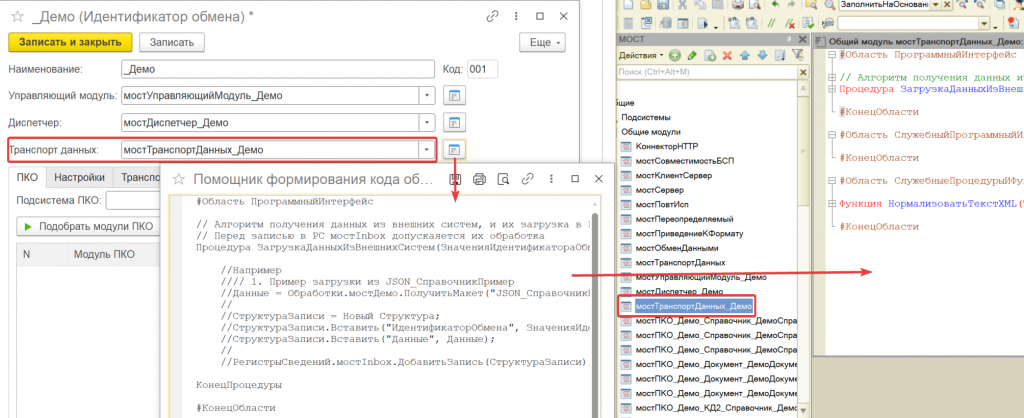Click code helper icon beside Диспетчер field
1024x418 pixels.
454,123
